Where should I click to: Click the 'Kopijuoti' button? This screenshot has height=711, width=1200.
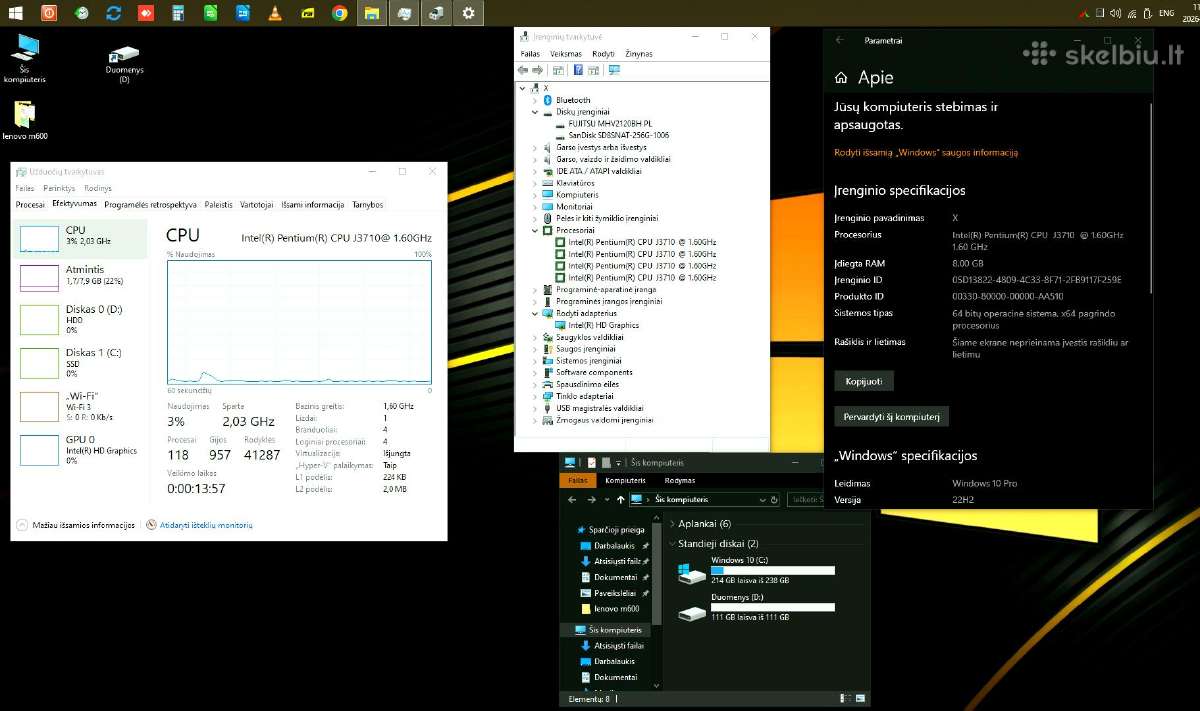click(x=864, y=381)
